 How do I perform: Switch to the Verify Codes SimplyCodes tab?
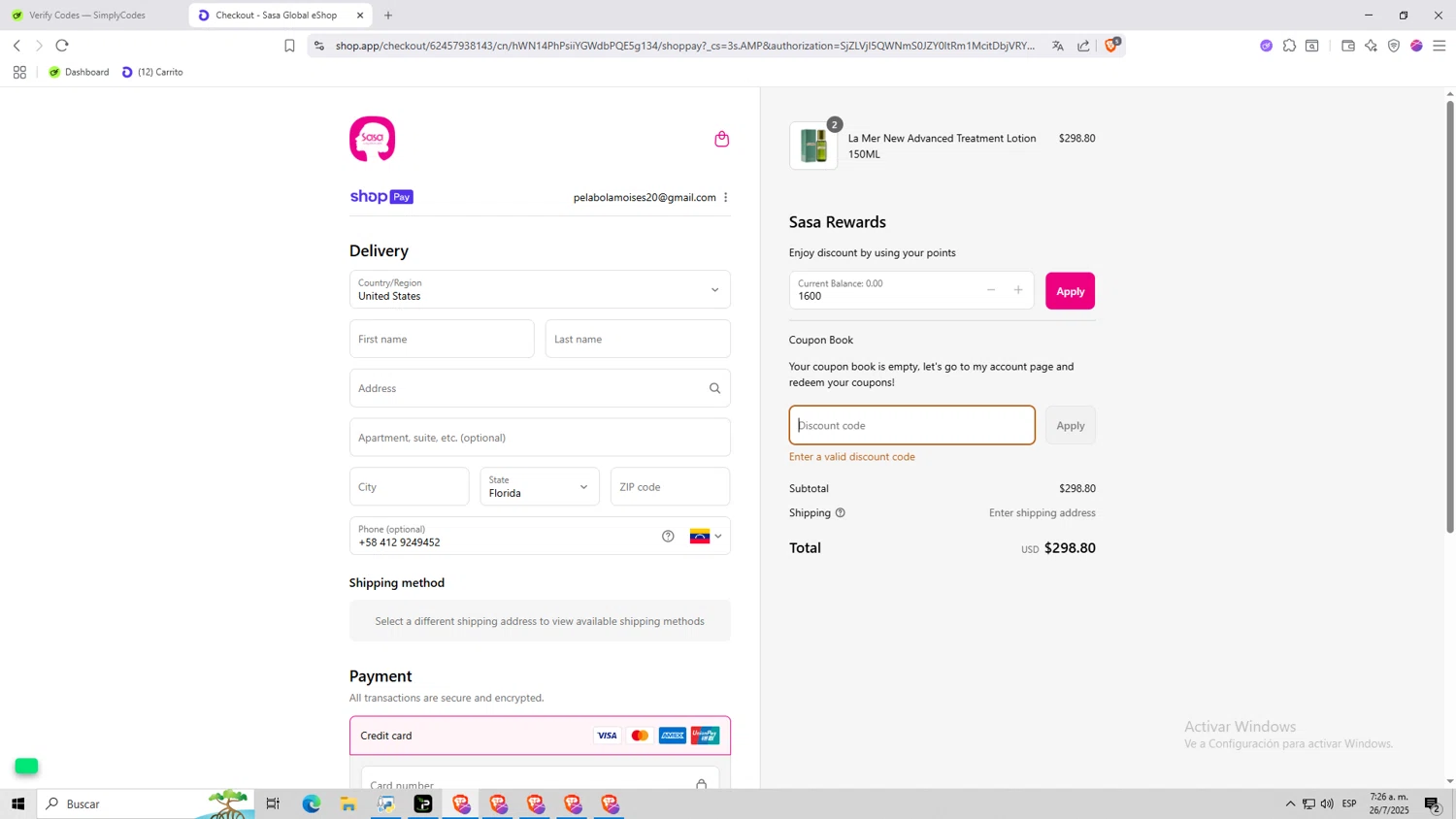tap(87, 16)
